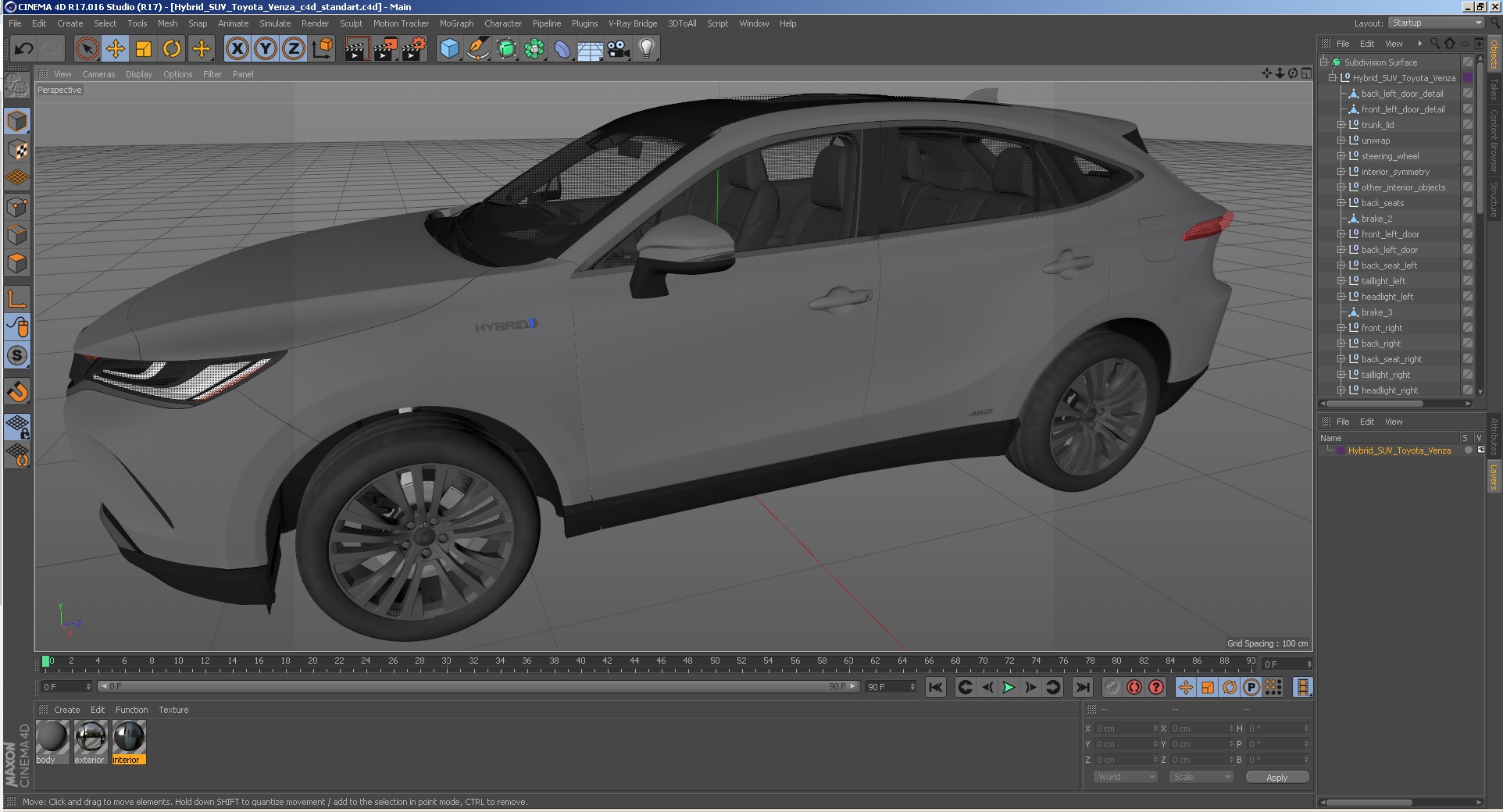
Task: Switch to Polygons mode icon
Action: pos(17,263)
